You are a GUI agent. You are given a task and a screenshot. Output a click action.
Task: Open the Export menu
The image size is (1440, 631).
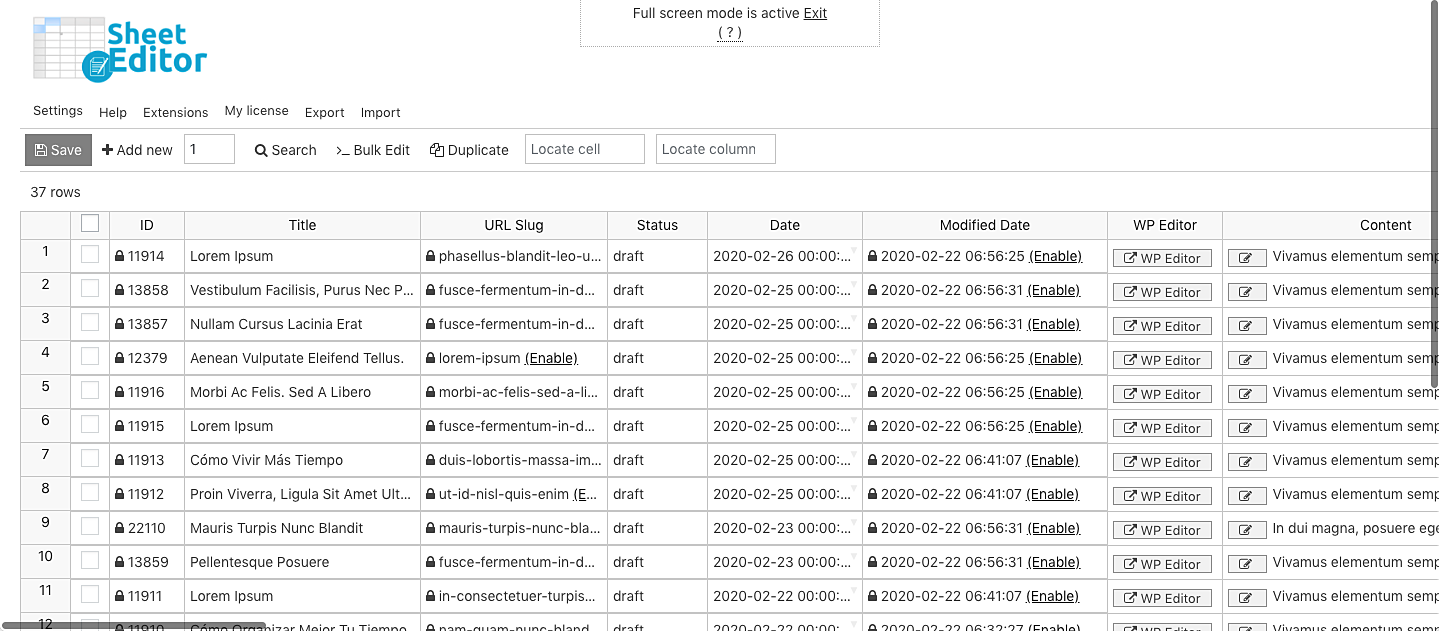(x=324, y=113)
